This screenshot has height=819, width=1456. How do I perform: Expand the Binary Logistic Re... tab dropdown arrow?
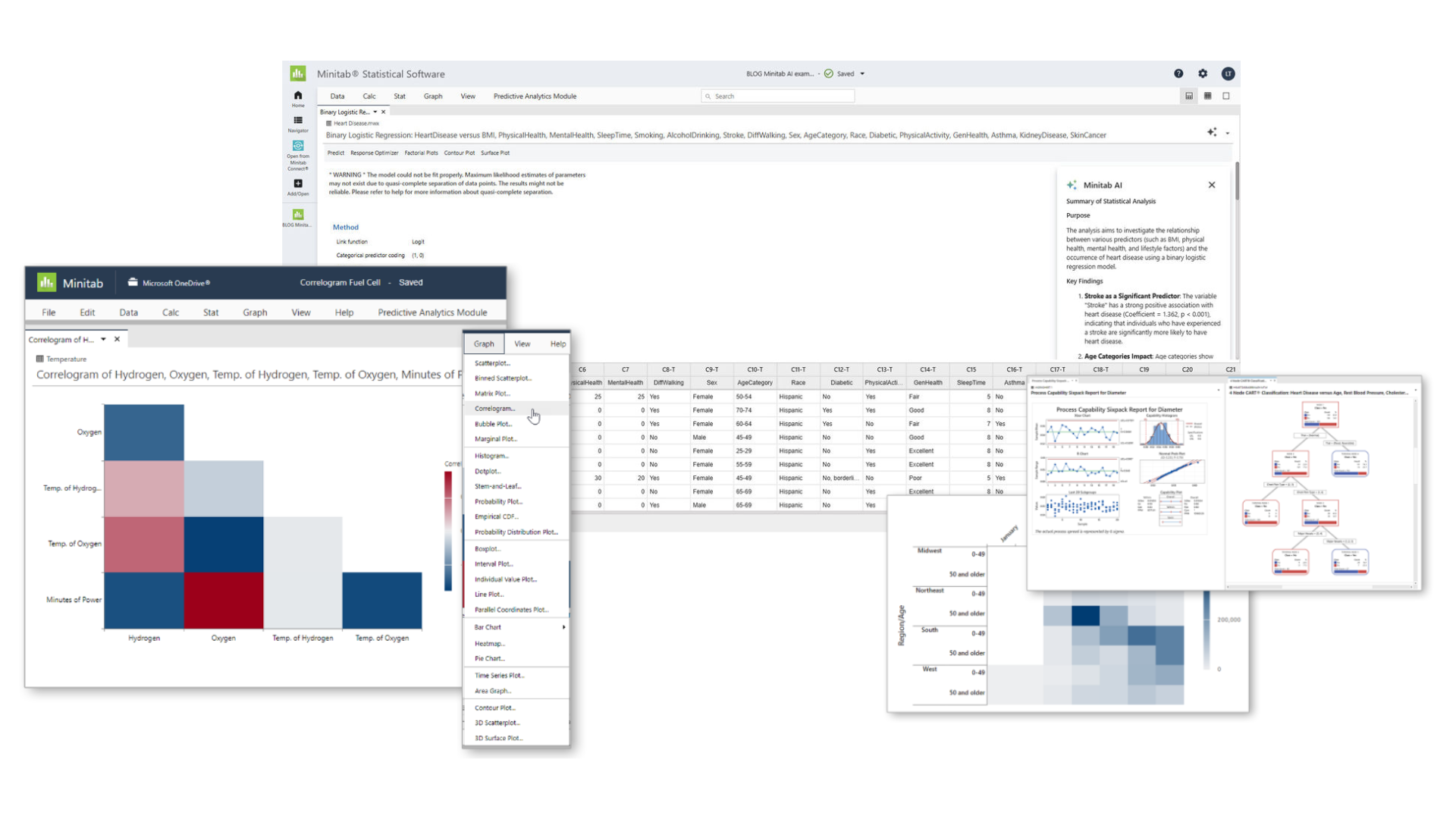point(375,112)
